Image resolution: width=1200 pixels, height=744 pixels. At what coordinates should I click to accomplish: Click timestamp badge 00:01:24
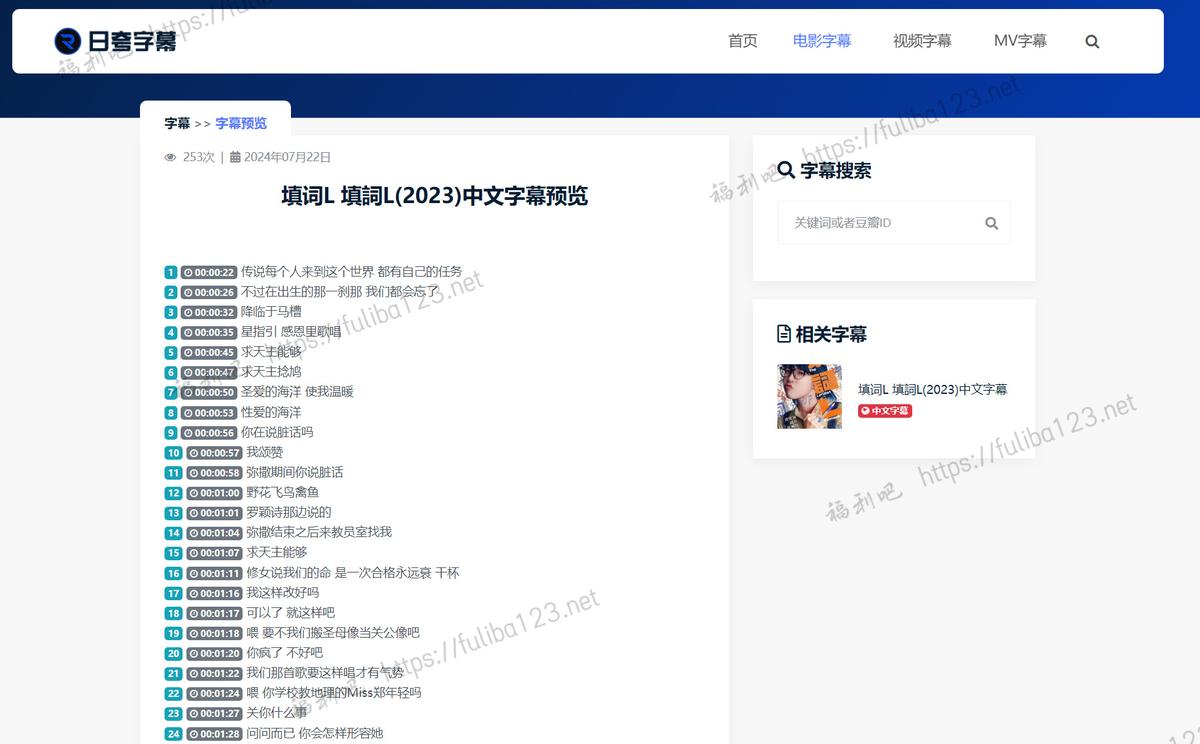(215, 693)
